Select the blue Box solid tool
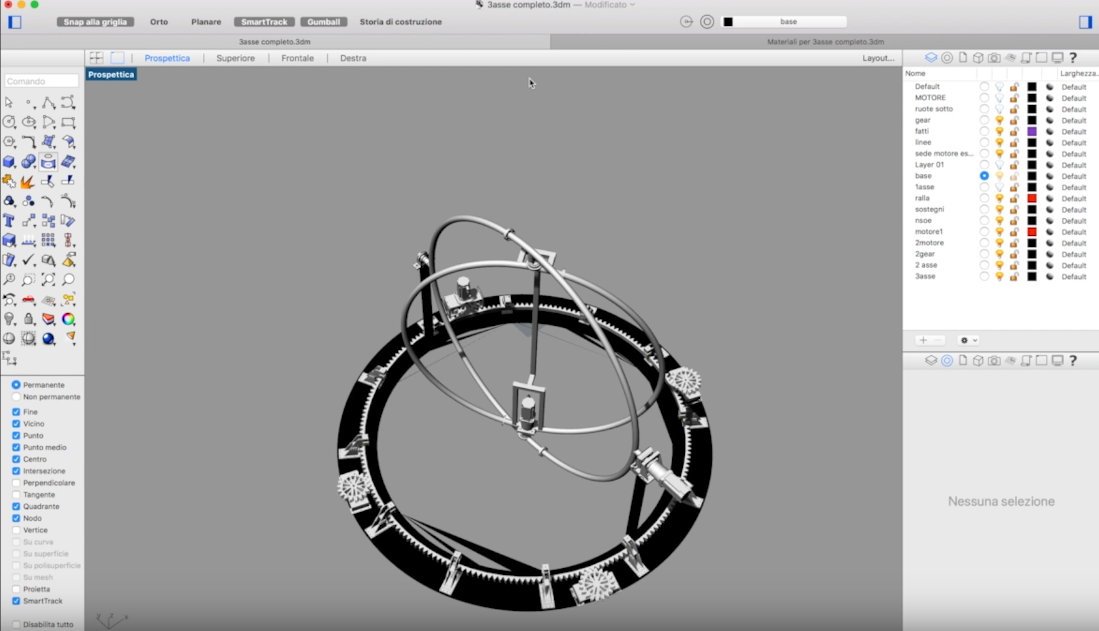This screenshot has width=1099, height=631. click(x=9, y=161)
